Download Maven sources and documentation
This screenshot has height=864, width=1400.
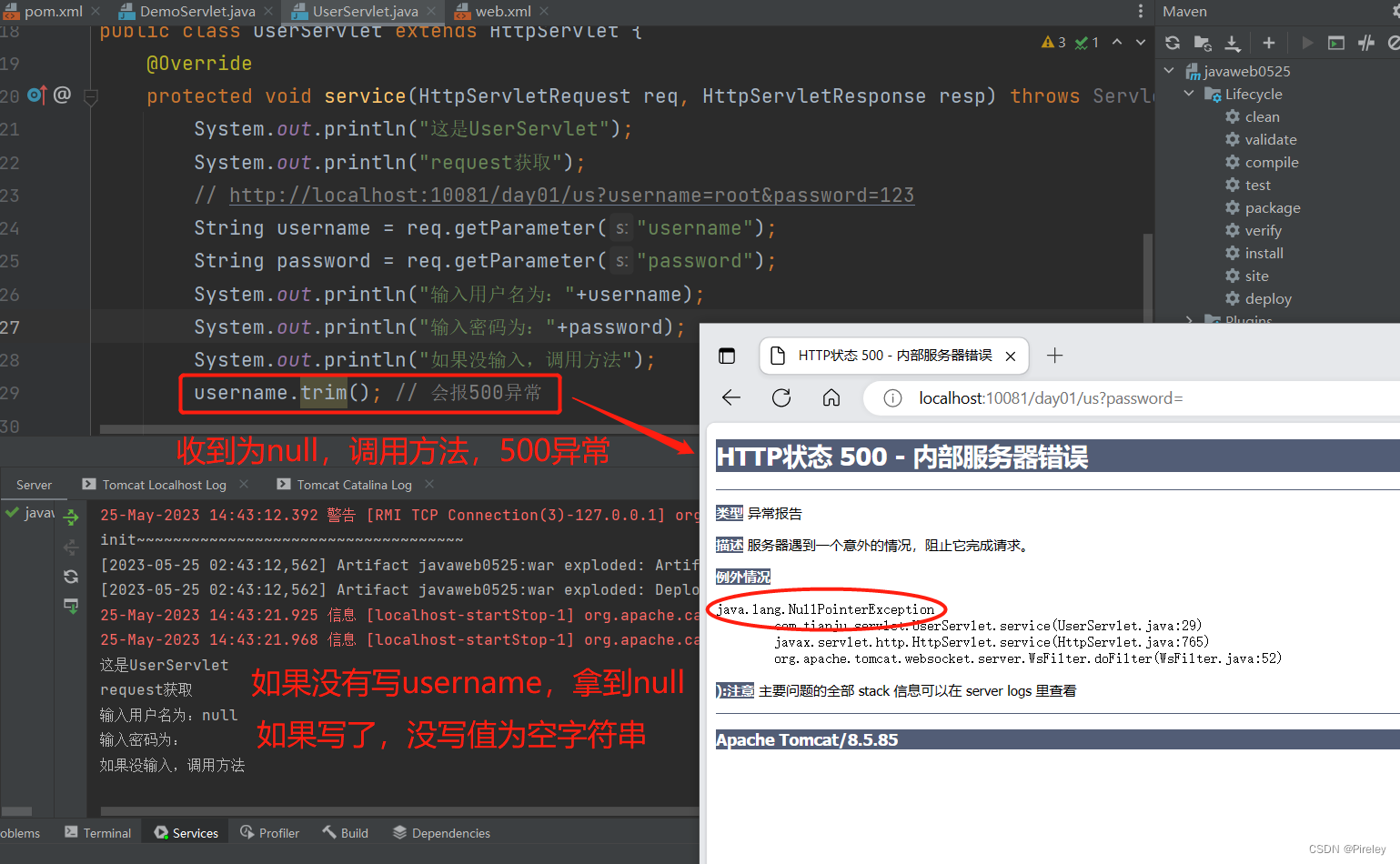point(1233,43)
